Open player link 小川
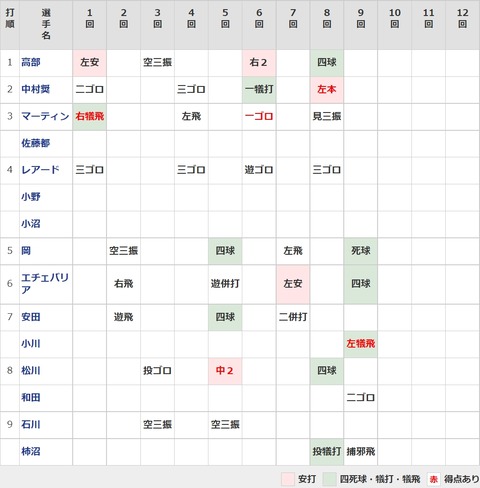This screenshot has width=480, height=488. coord(31,344)
